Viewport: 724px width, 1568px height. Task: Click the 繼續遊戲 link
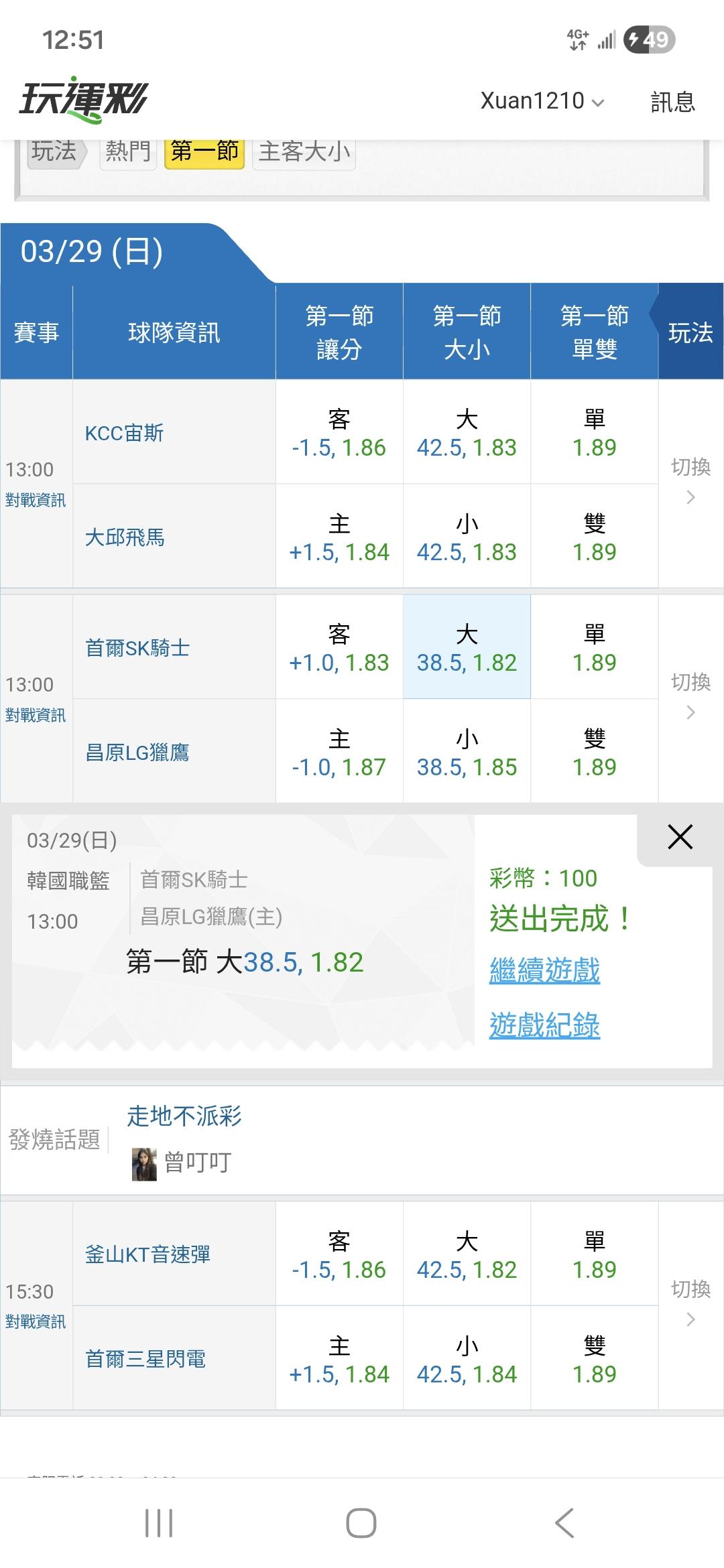pyautogui.click(x=544, y=970)
